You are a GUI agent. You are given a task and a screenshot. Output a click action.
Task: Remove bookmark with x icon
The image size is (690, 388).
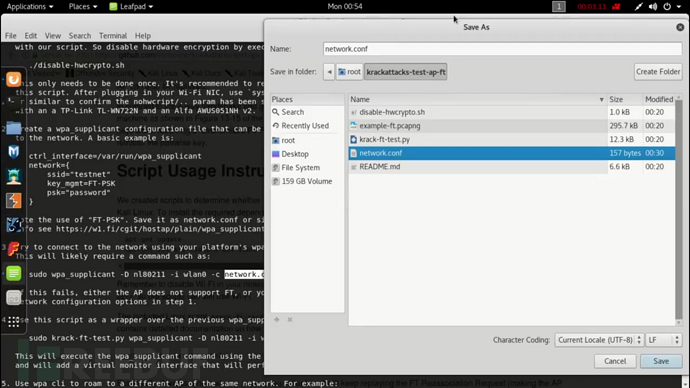[290, 319]
